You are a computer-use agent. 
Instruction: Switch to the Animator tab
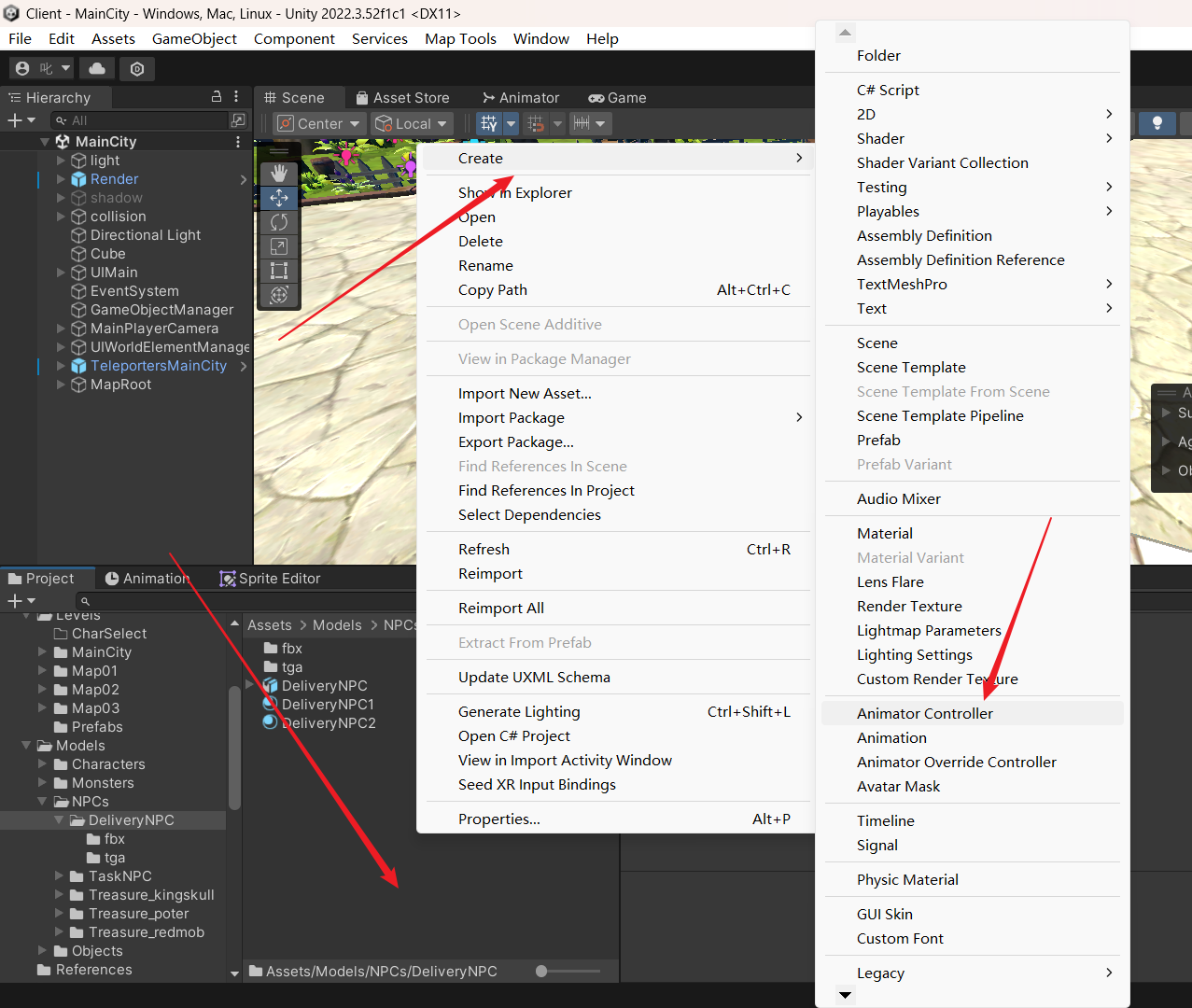(520, 98)
